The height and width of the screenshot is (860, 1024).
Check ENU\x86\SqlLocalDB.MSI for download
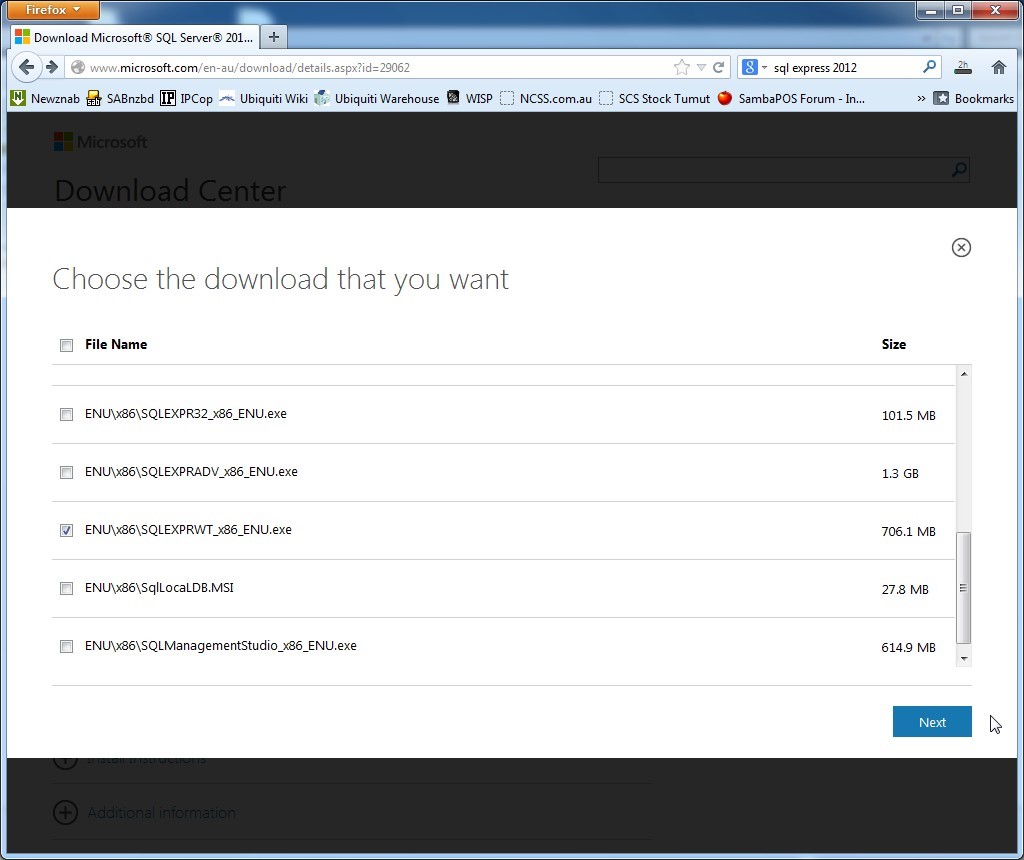pyautogui.click(x=66, y=588)
